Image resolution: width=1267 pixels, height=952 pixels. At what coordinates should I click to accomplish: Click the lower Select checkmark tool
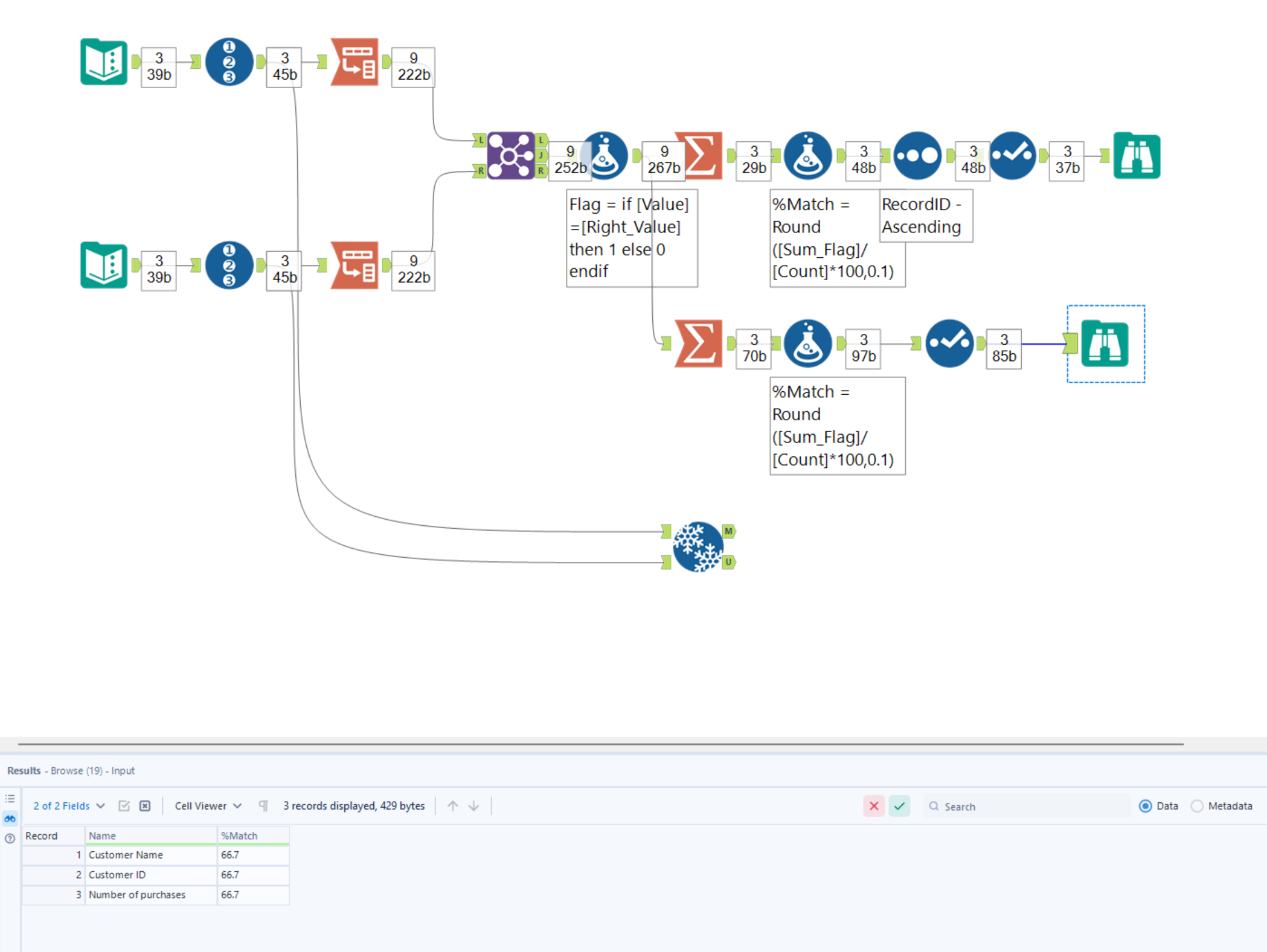949,343
